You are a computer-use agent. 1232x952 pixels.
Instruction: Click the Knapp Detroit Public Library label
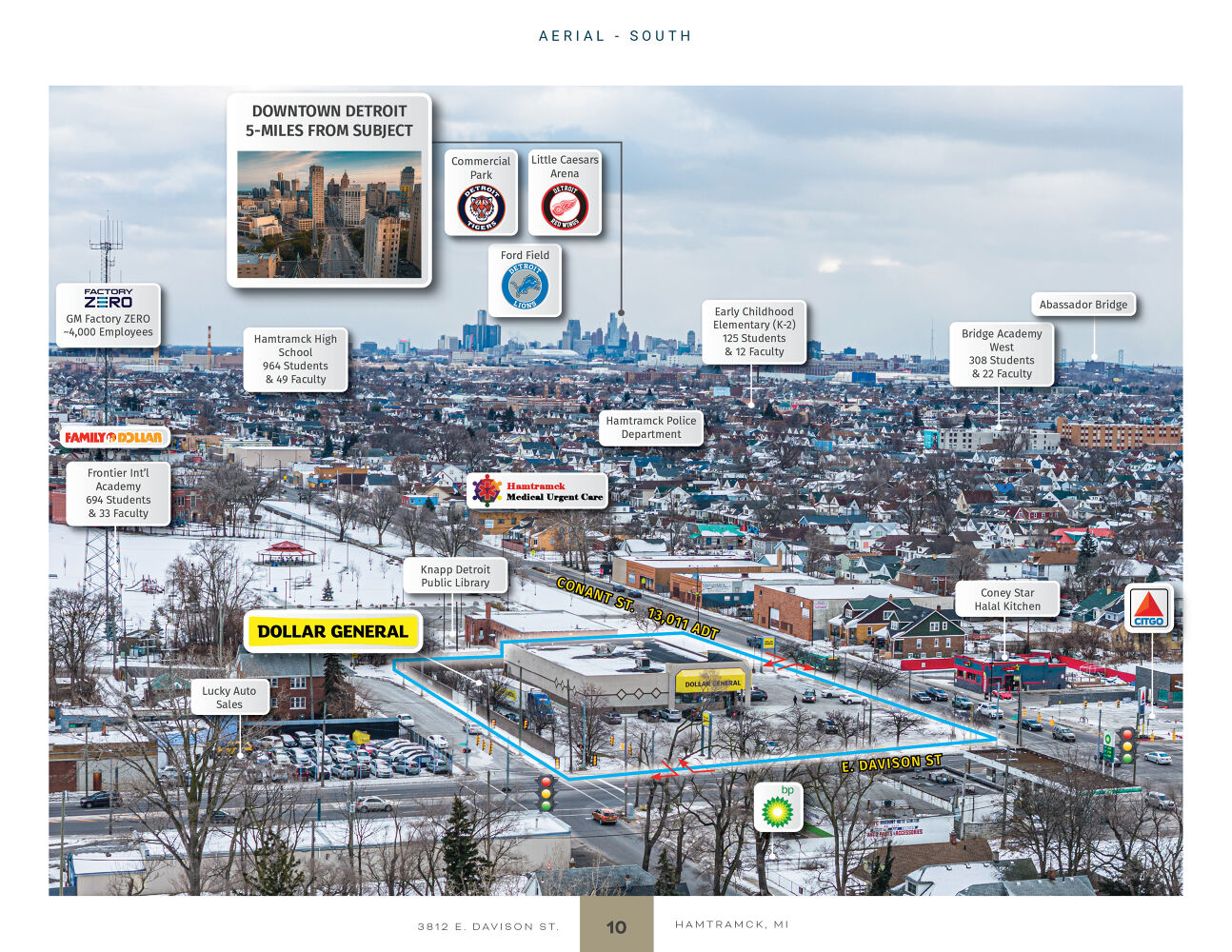point(455,576)
